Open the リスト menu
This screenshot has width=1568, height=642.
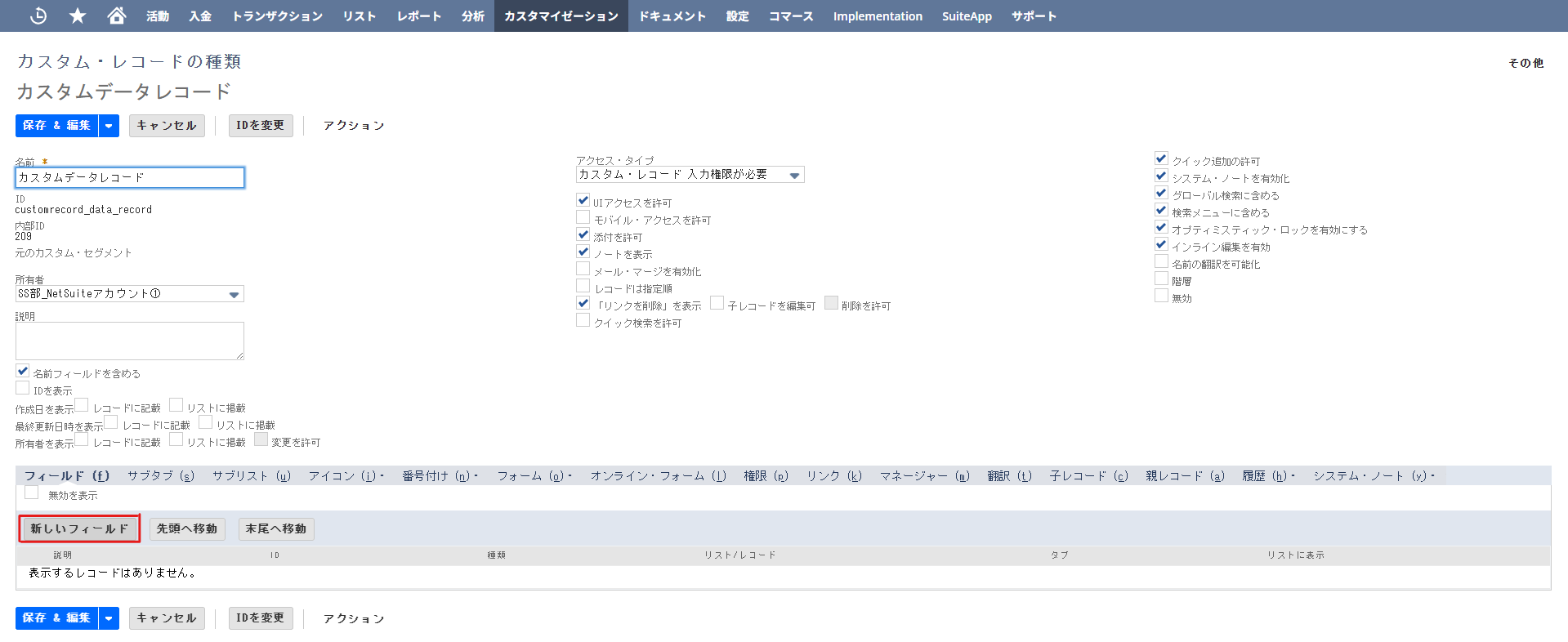pos(360,16)
